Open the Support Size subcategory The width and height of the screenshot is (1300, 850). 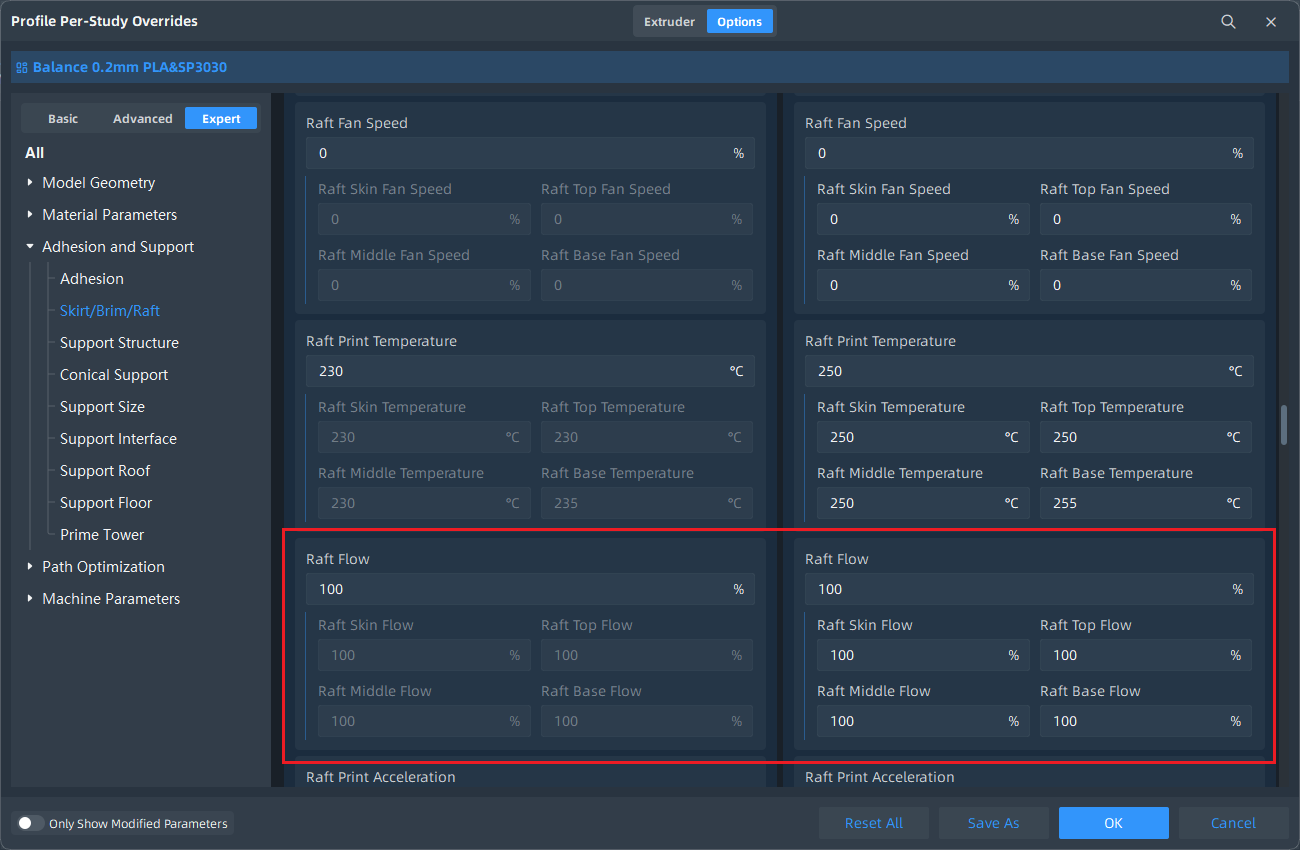click(102, 407)
